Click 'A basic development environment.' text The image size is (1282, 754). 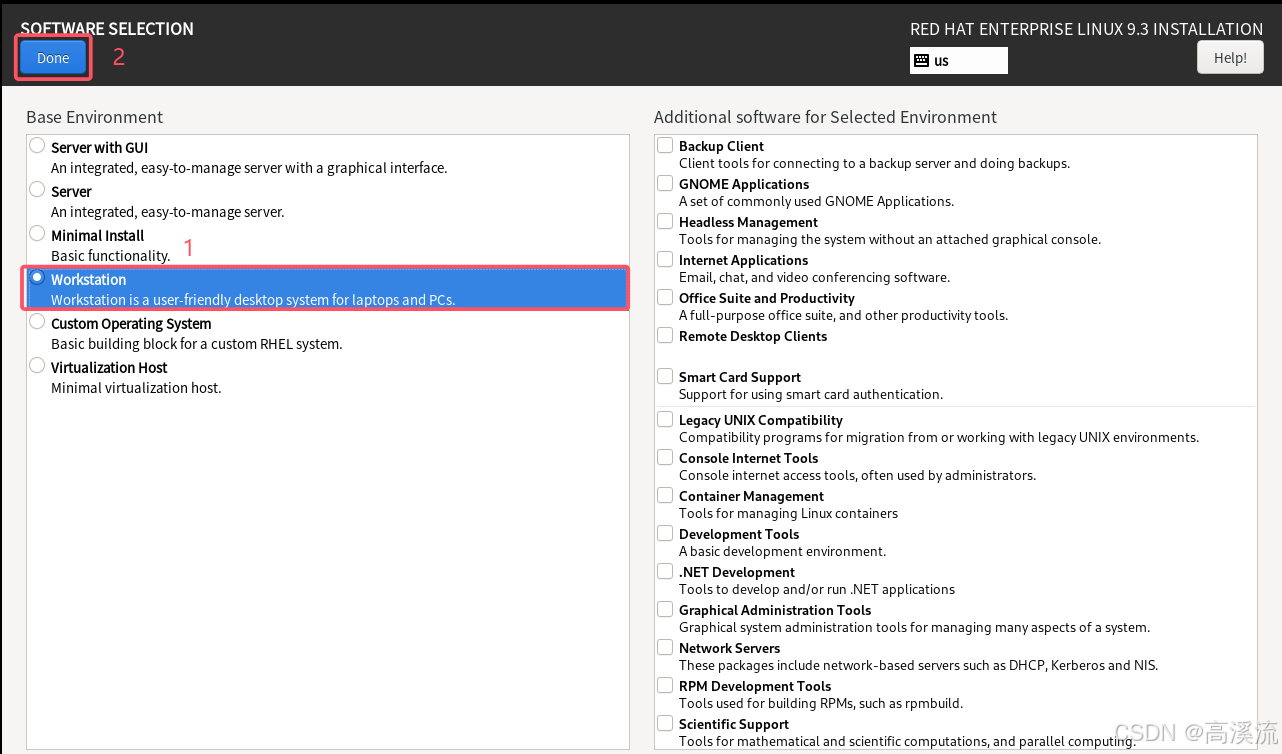[x=782, y=552]
